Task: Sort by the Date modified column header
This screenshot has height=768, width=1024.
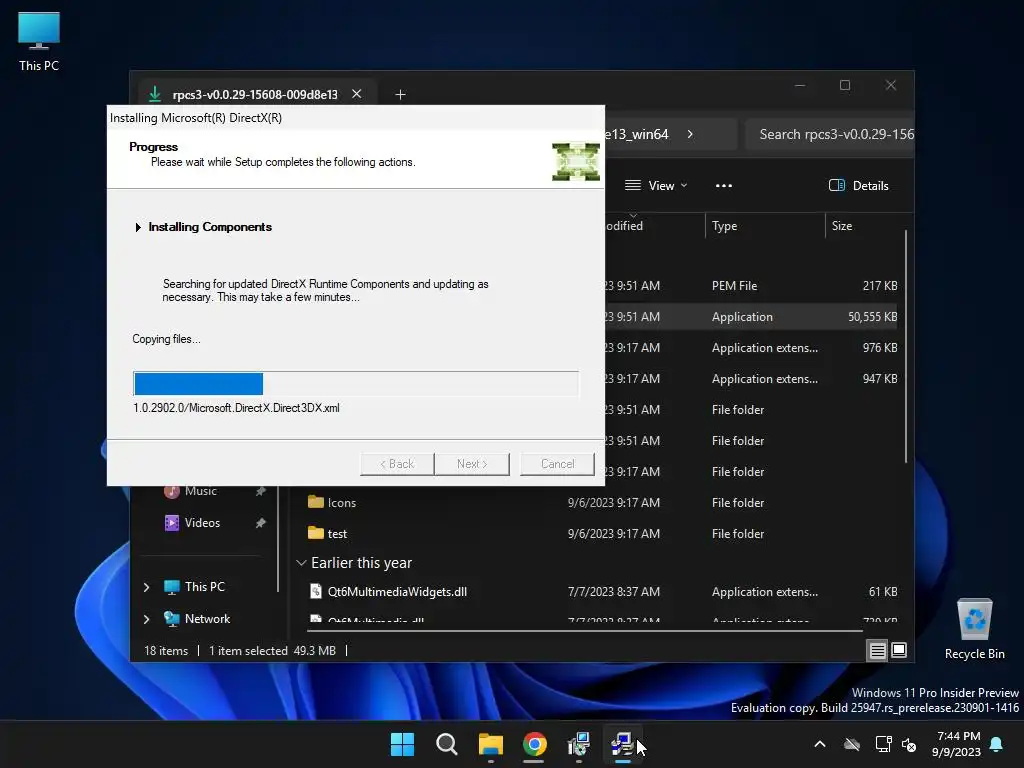Action: (654, 226)
